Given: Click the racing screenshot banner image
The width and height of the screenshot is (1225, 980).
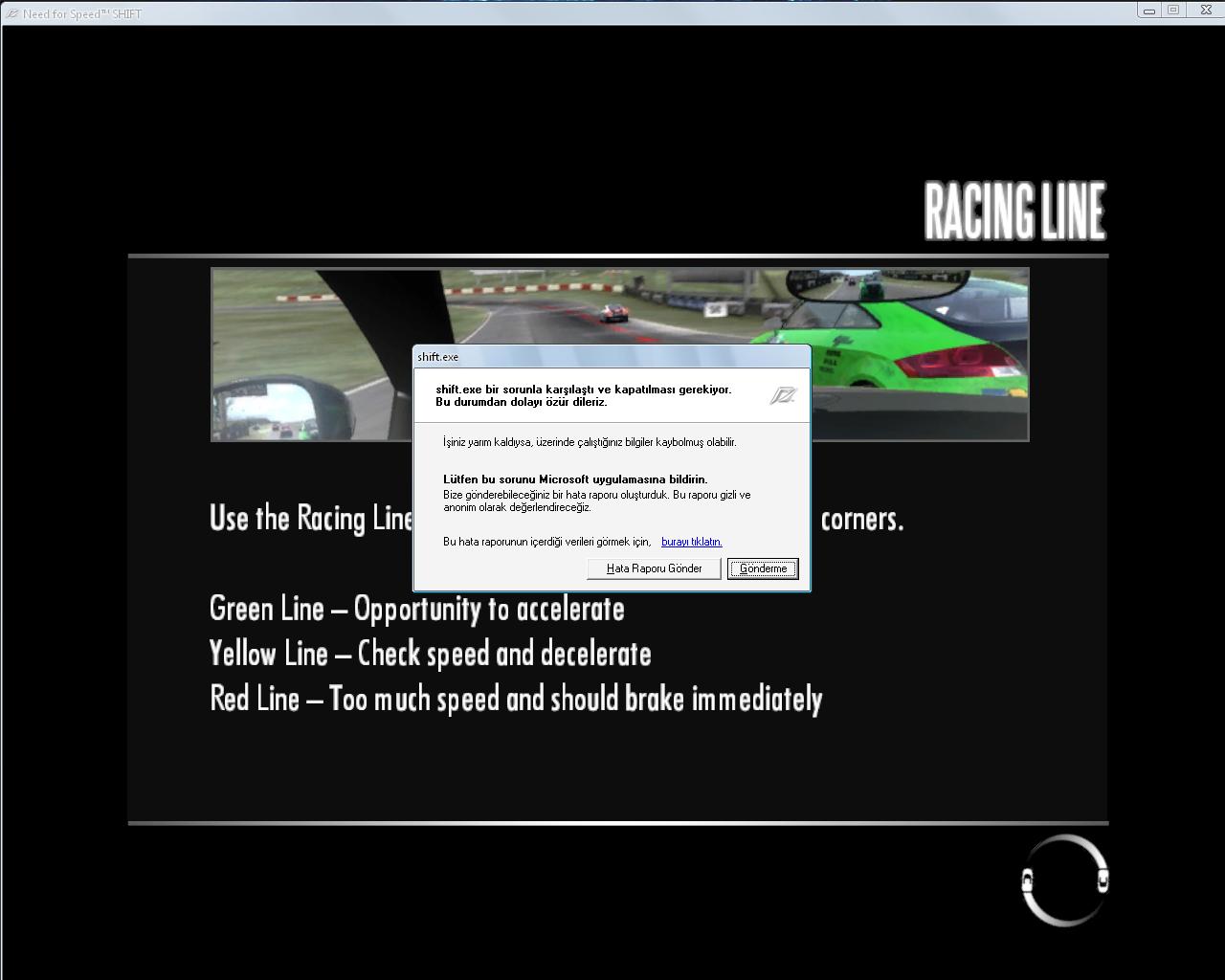Looking at the screenshot, I should pos(620,354).
